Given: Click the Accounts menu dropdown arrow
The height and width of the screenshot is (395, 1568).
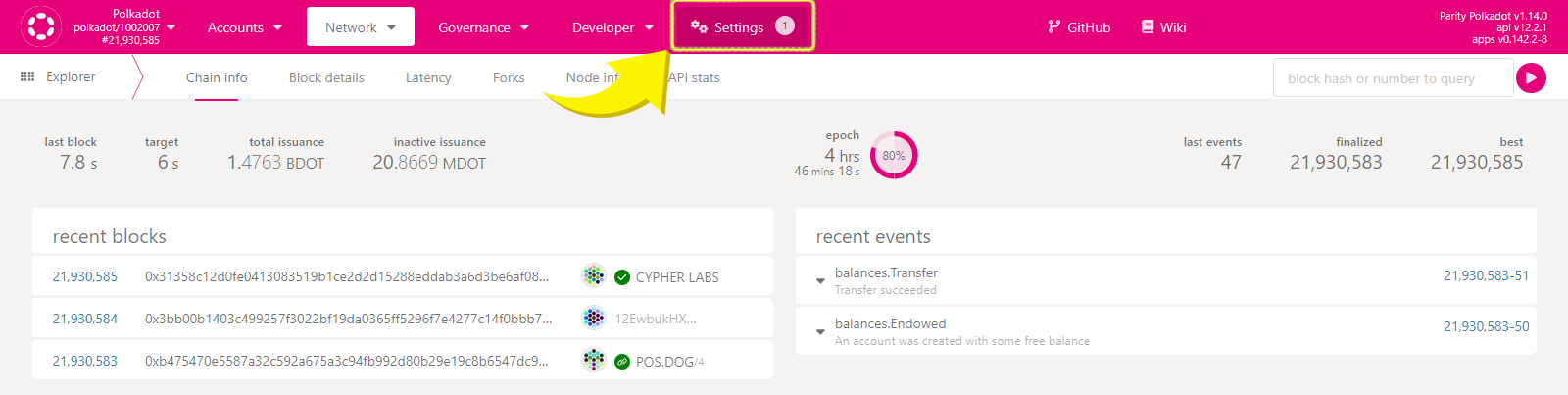Looking at the screenshot, I should click(277, 27).
